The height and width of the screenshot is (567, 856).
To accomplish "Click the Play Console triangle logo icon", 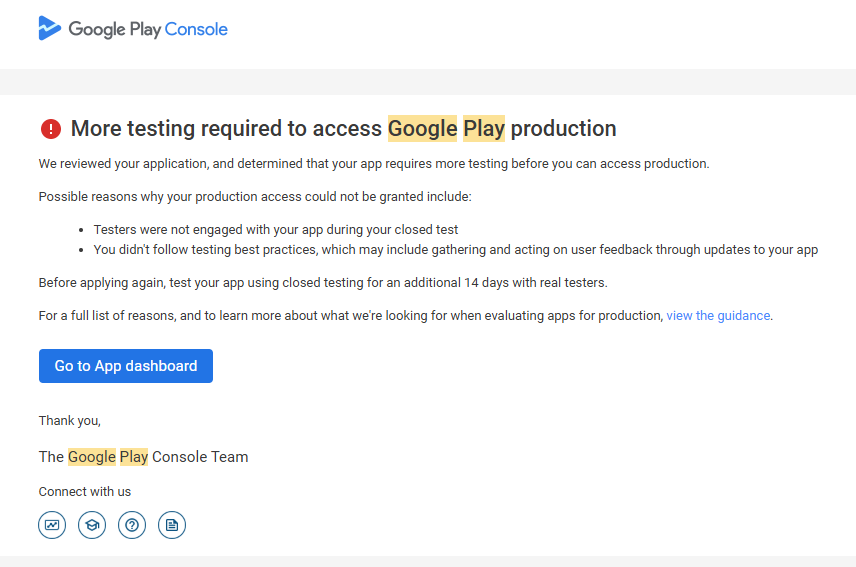I will pyautogui.click(x=50, y=28).
